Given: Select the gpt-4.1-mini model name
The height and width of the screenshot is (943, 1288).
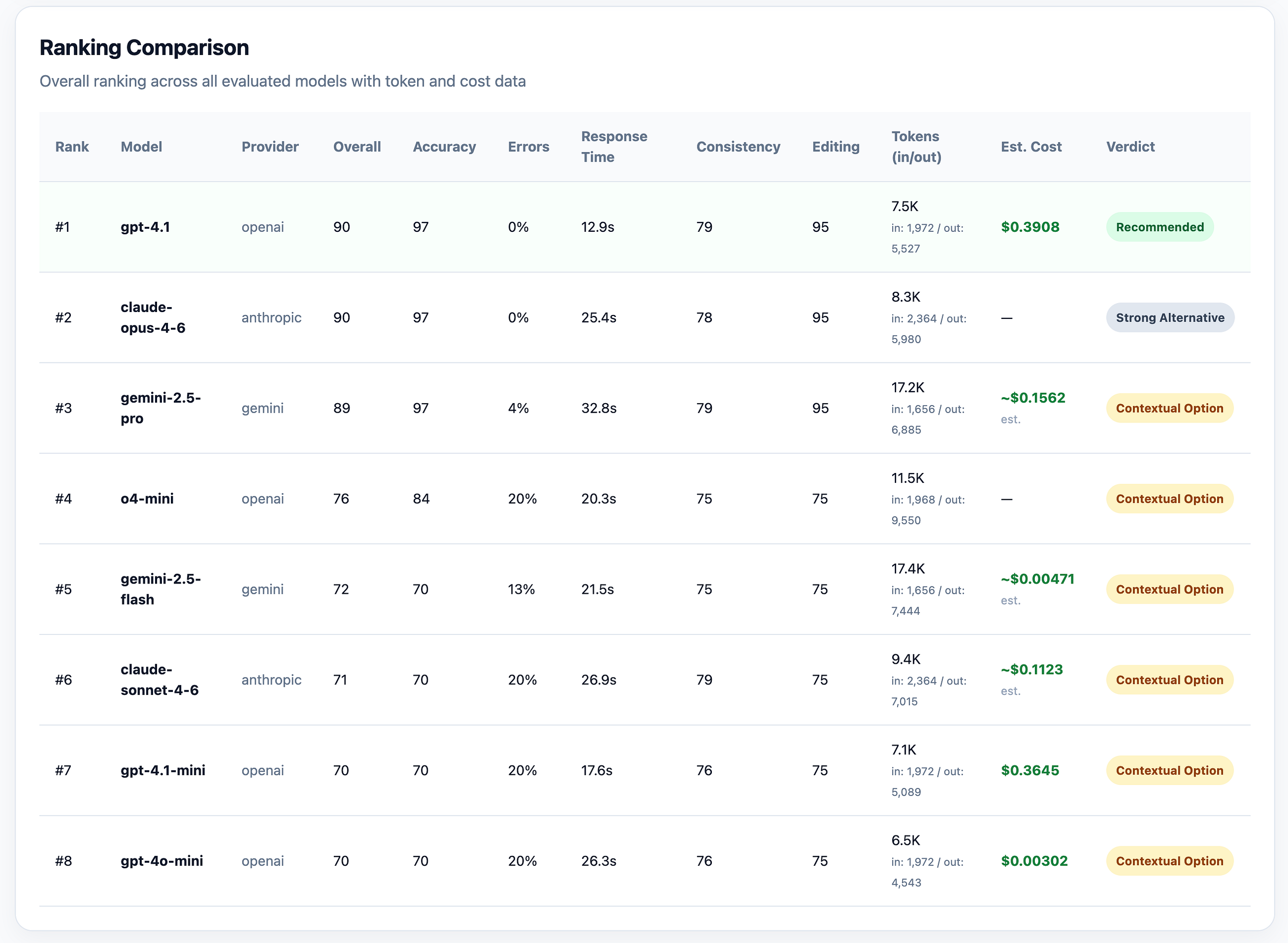Looking at the screenshot, I should (162, 771).
